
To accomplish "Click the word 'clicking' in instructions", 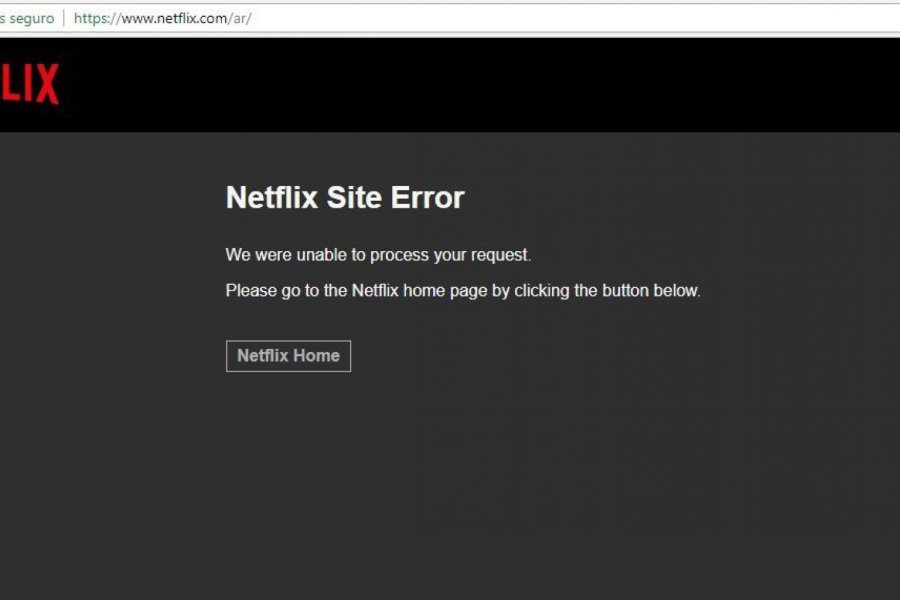I will coord(542,291).
